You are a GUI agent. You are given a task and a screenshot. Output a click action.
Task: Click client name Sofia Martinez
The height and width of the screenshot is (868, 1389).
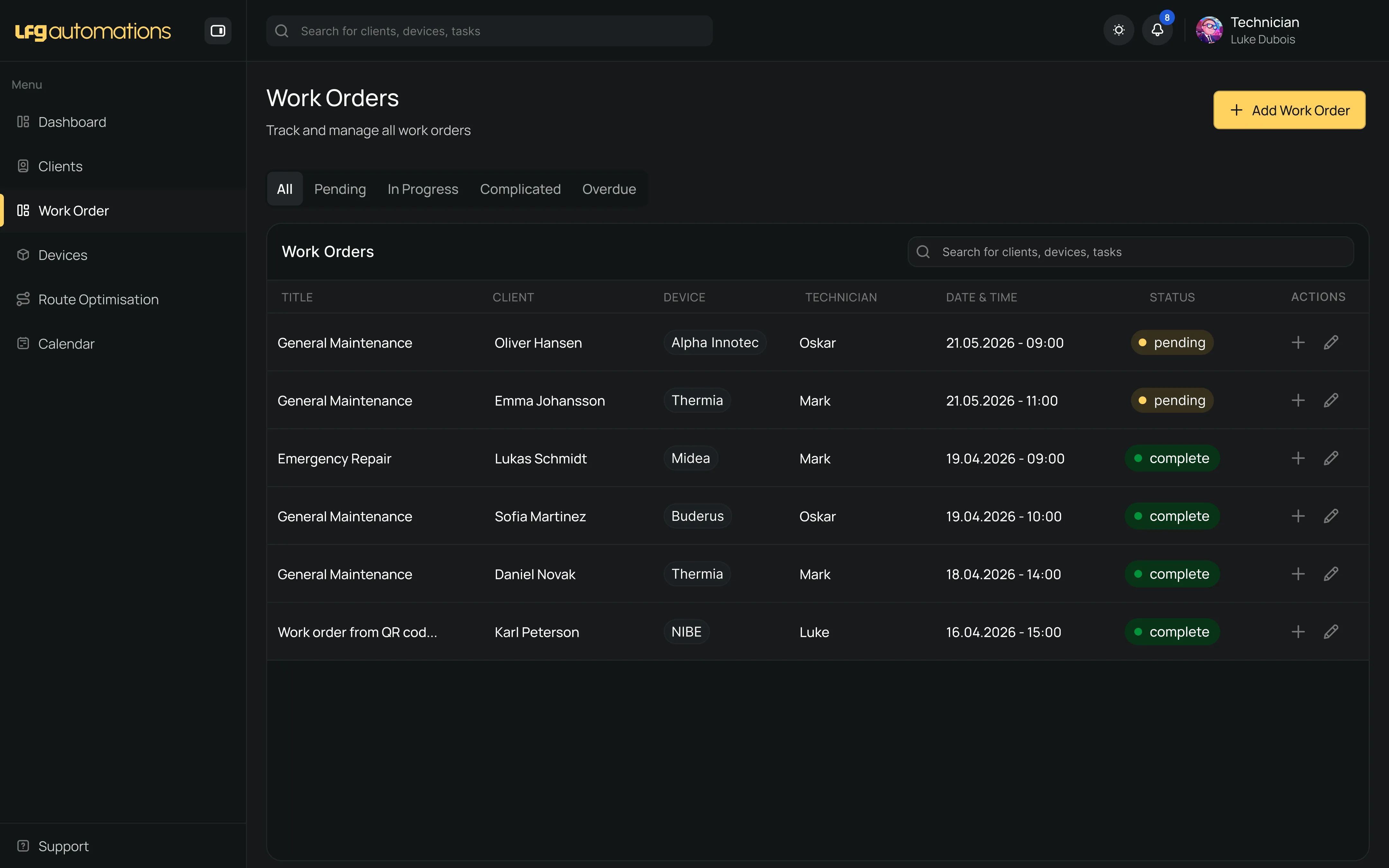540,517
